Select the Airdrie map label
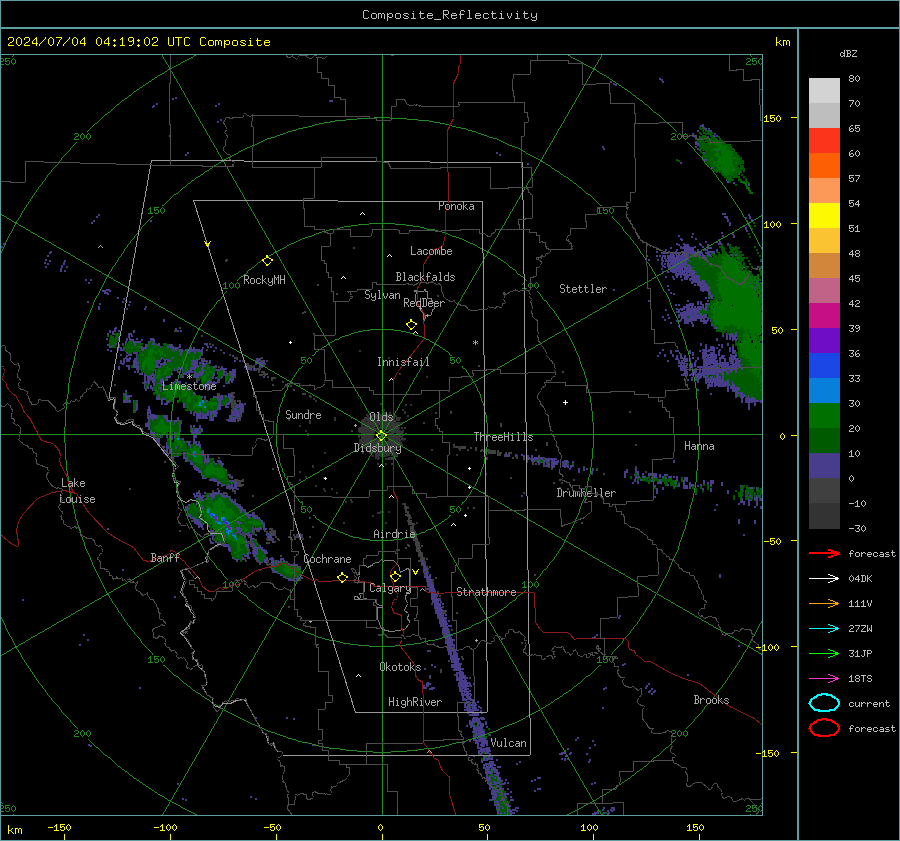 [394, 534]
